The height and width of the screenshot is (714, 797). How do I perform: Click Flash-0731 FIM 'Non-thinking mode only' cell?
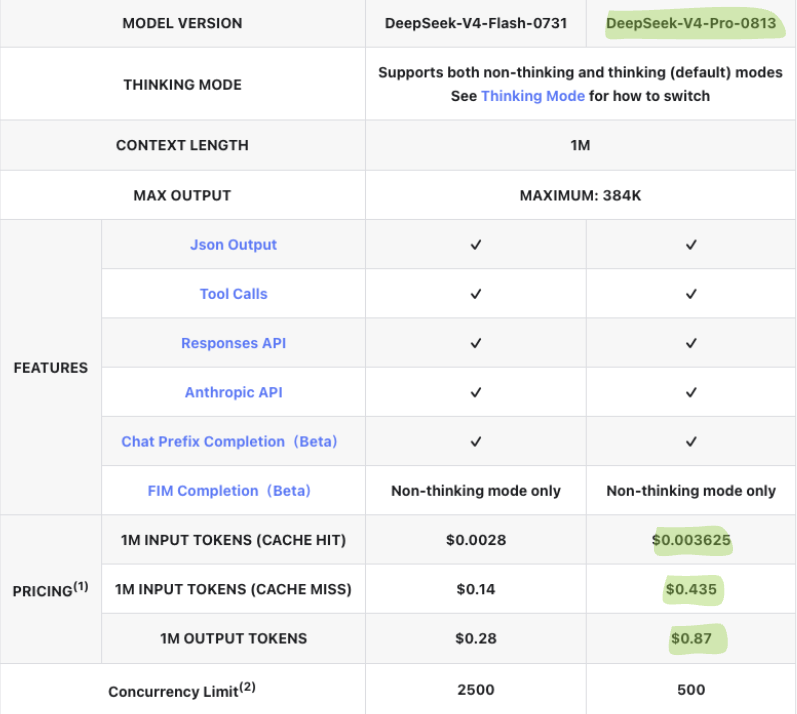pos(476,491)
